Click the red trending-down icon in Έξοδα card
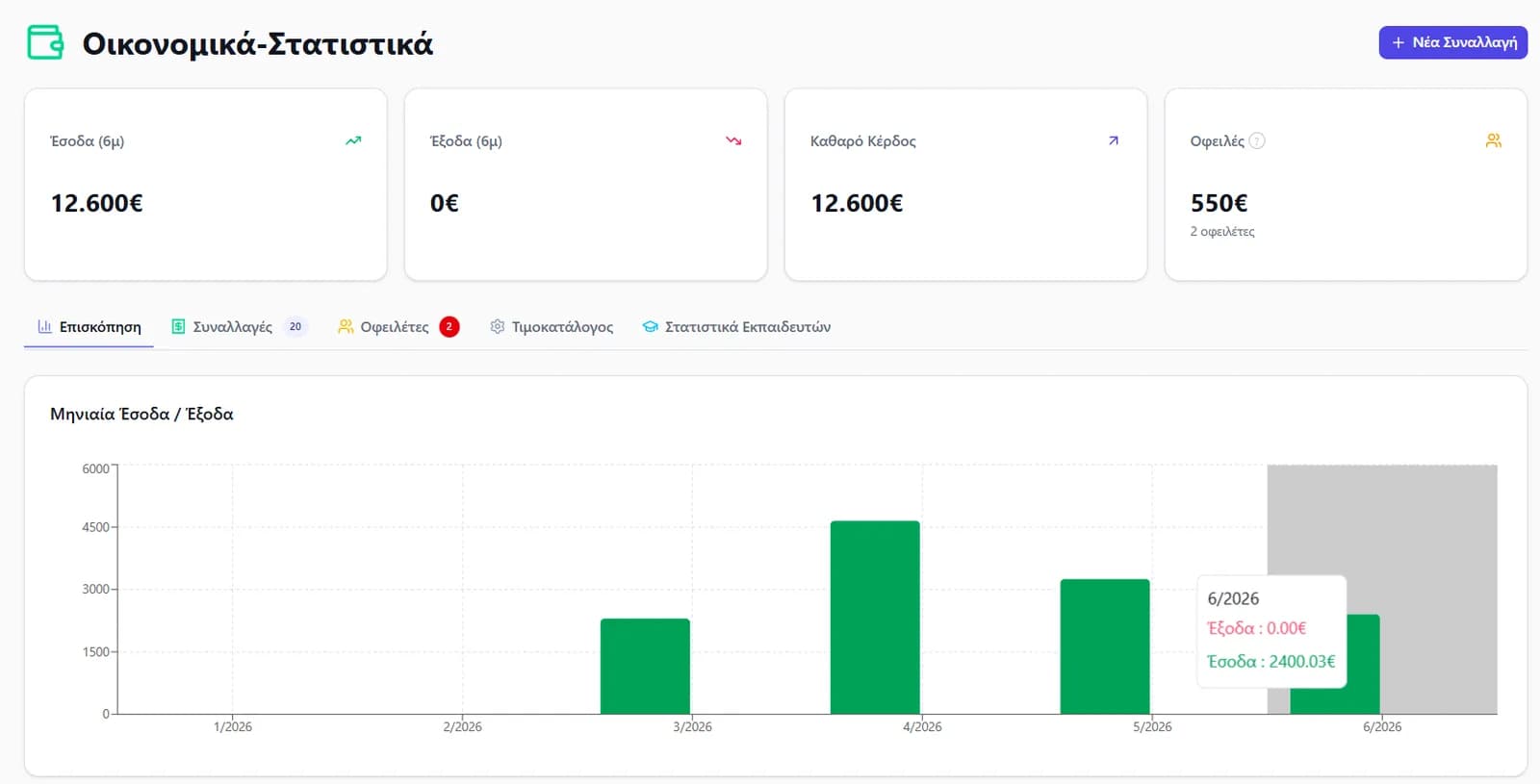 point(733,140)
